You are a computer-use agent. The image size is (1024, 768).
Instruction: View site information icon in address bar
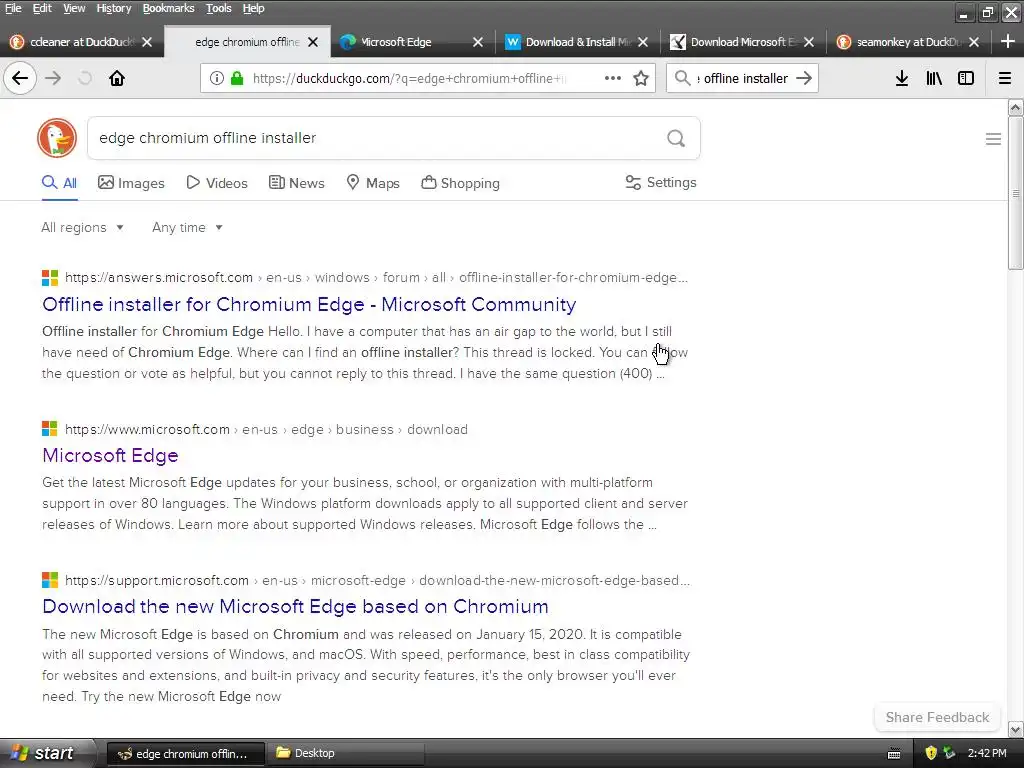point(216,78)
